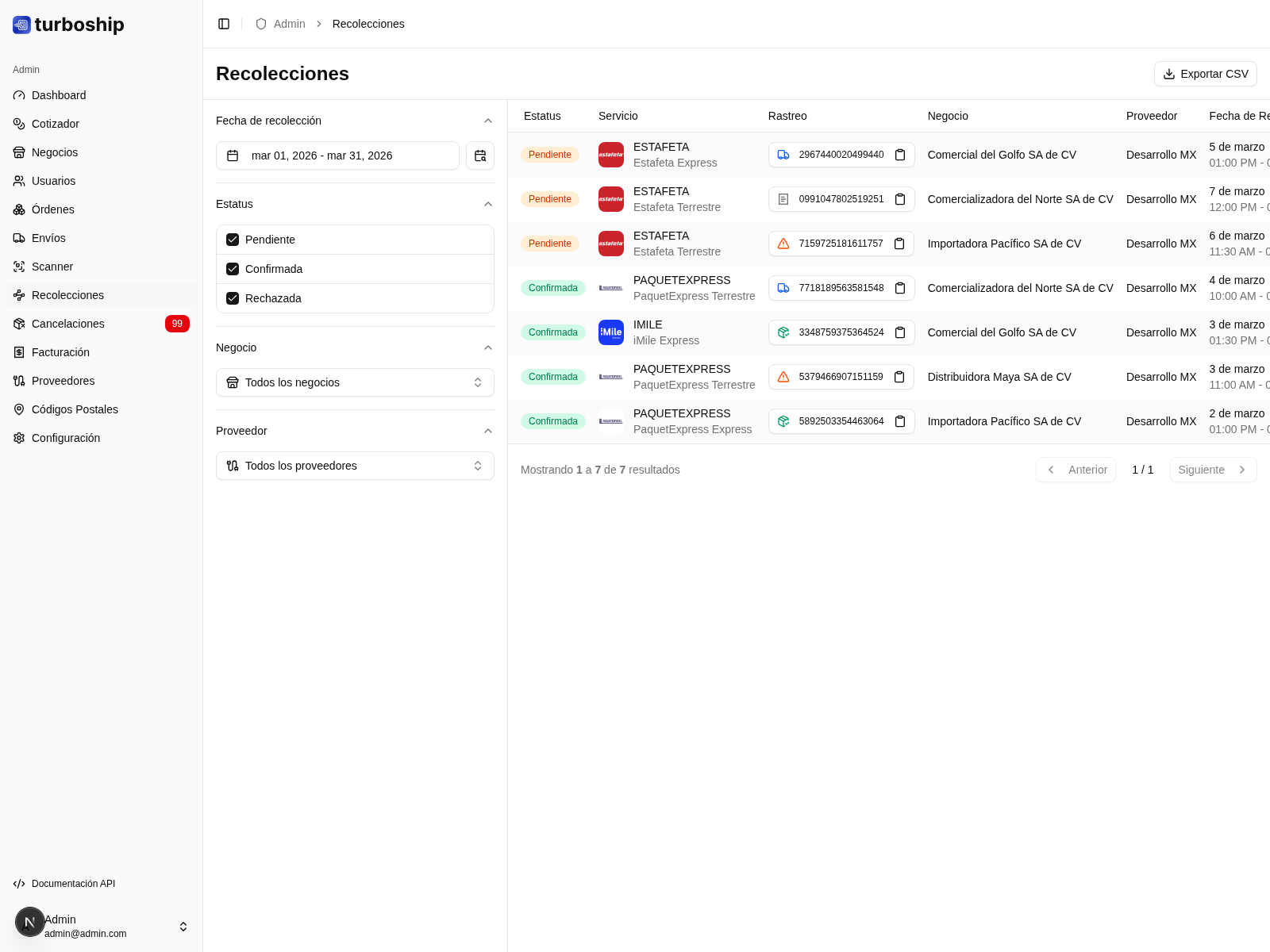The width and height of the screenshot is (1270, 952).
Task: Uncheck the Confirmada status filter
Action: click(x=233, y=269)
